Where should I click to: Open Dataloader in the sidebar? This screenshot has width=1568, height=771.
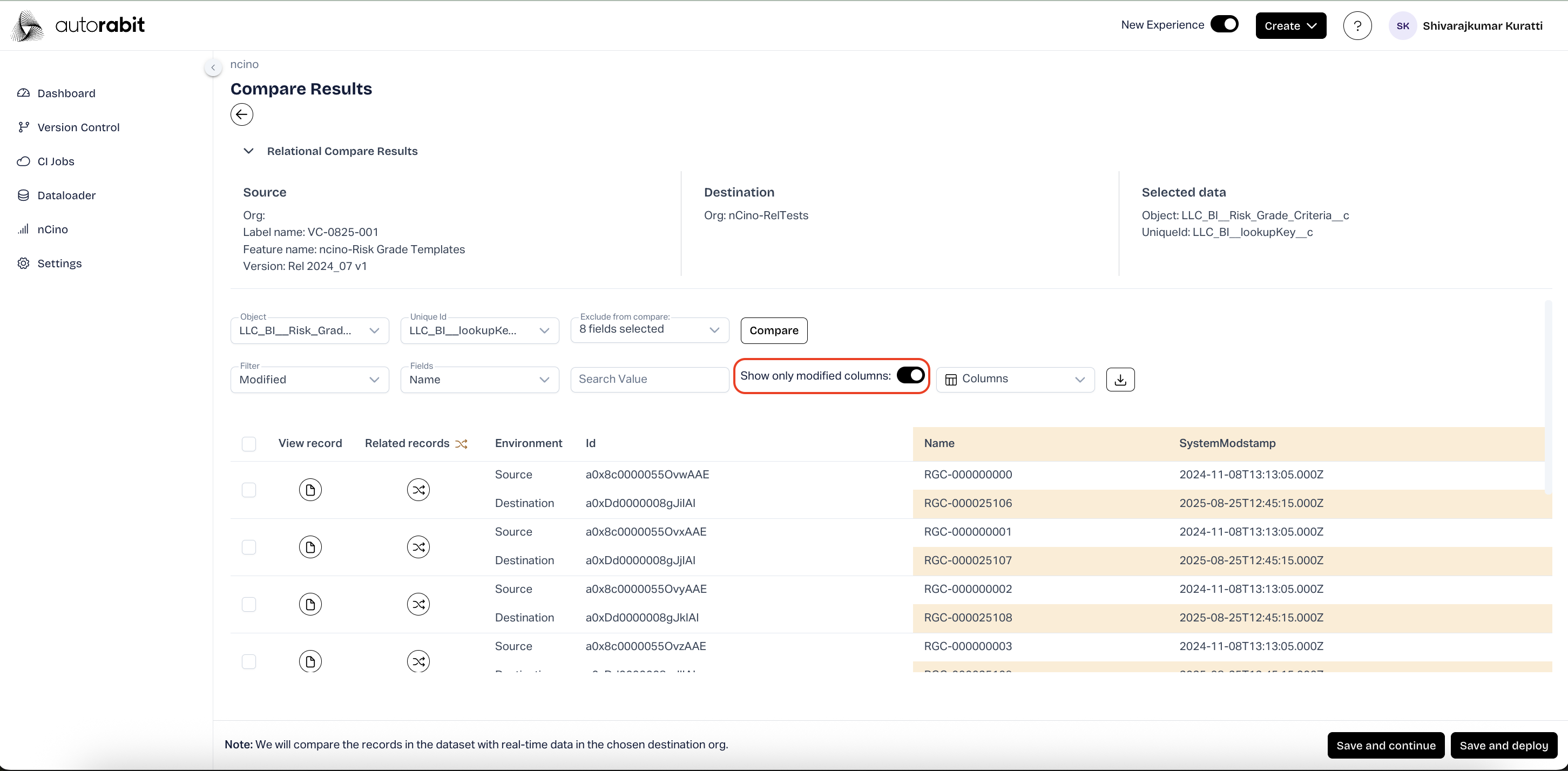(66, 195)
